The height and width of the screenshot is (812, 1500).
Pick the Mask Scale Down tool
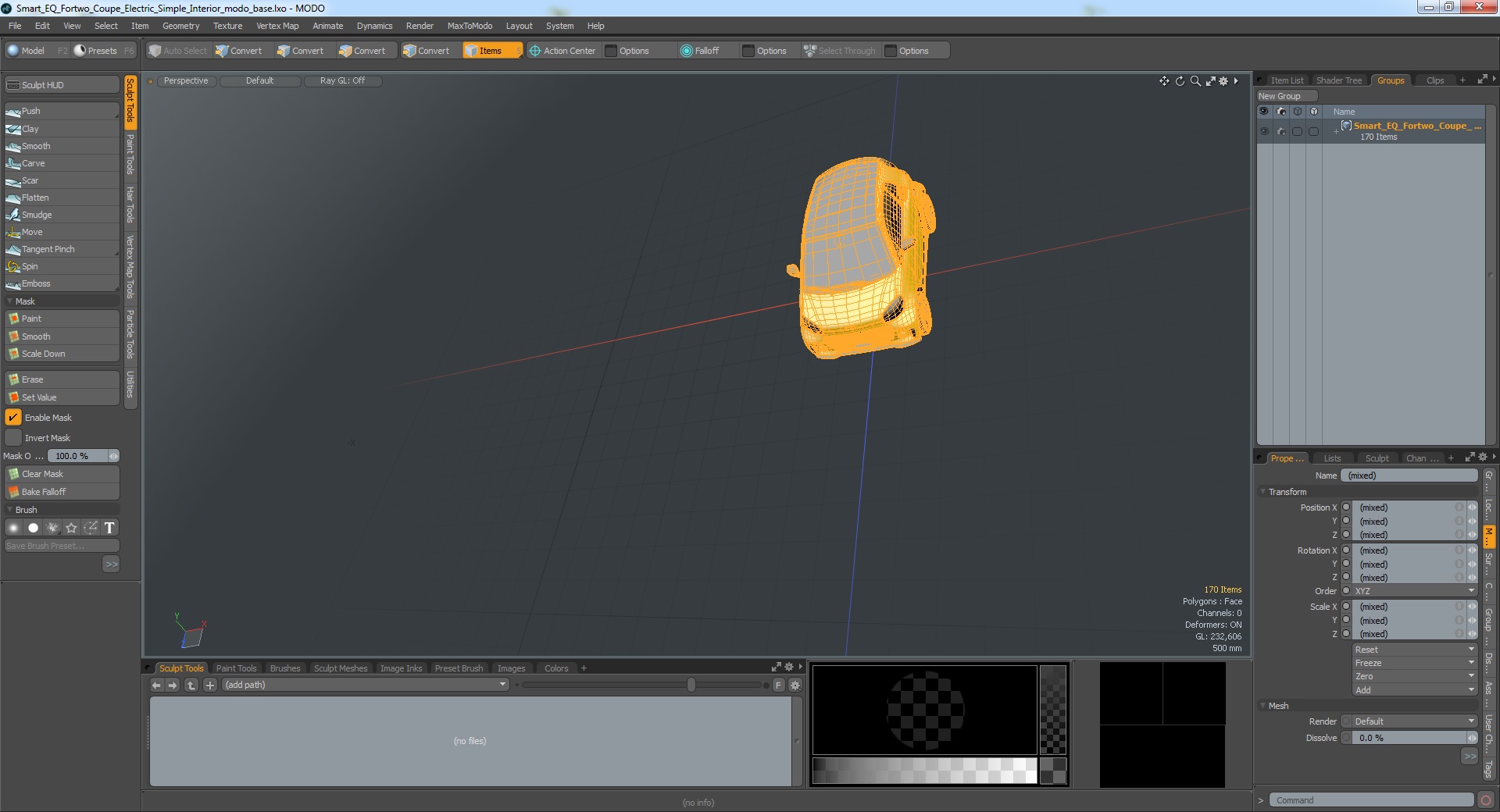tap(62, 354)
